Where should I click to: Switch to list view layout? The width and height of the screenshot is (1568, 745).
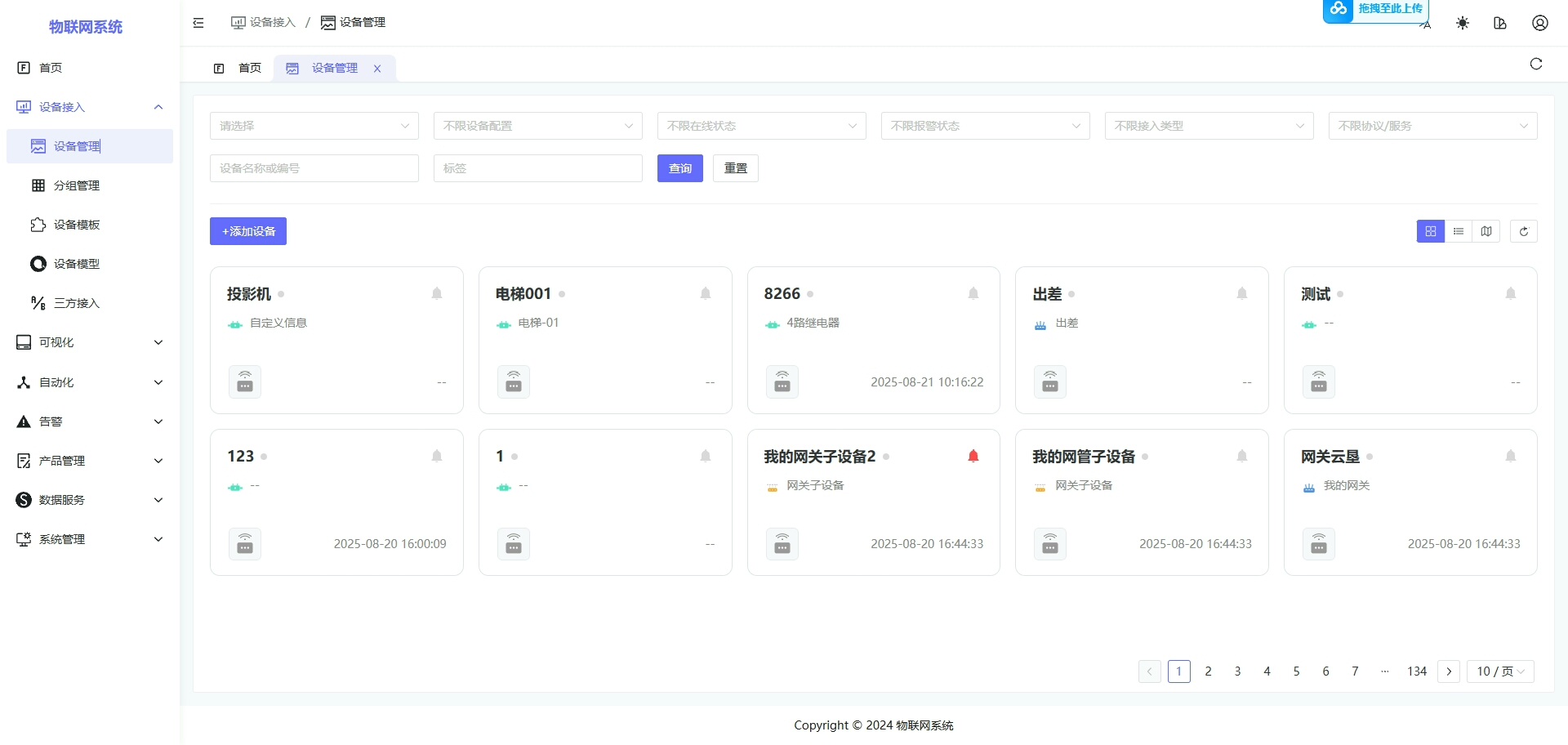coord(1458,231)
